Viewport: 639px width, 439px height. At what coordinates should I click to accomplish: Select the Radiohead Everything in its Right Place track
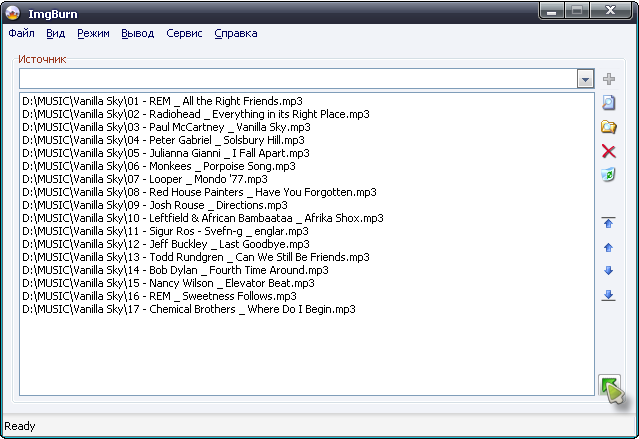(x=196, y=114)
